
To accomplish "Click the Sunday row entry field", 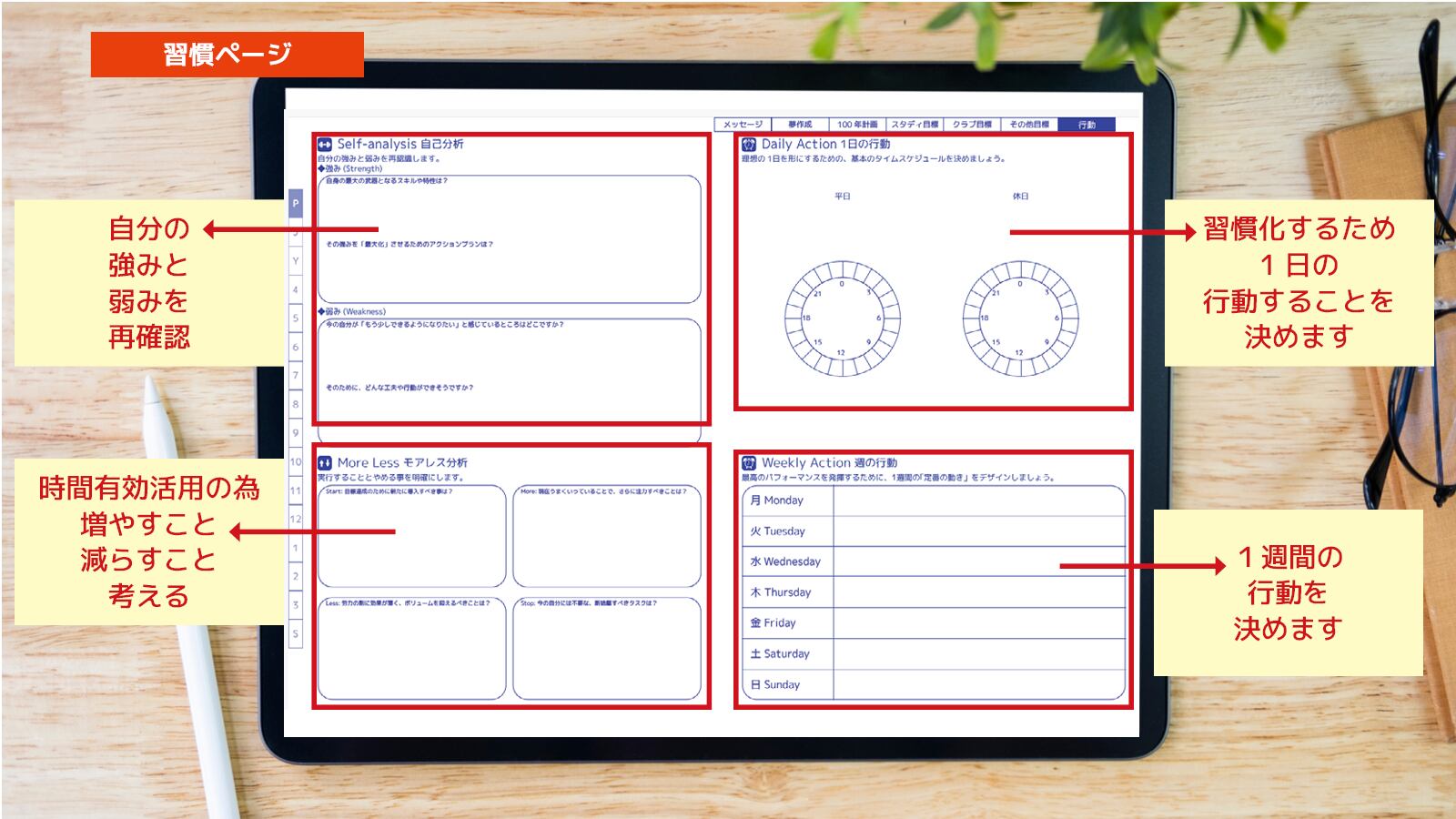I will (x=979, y=684).
